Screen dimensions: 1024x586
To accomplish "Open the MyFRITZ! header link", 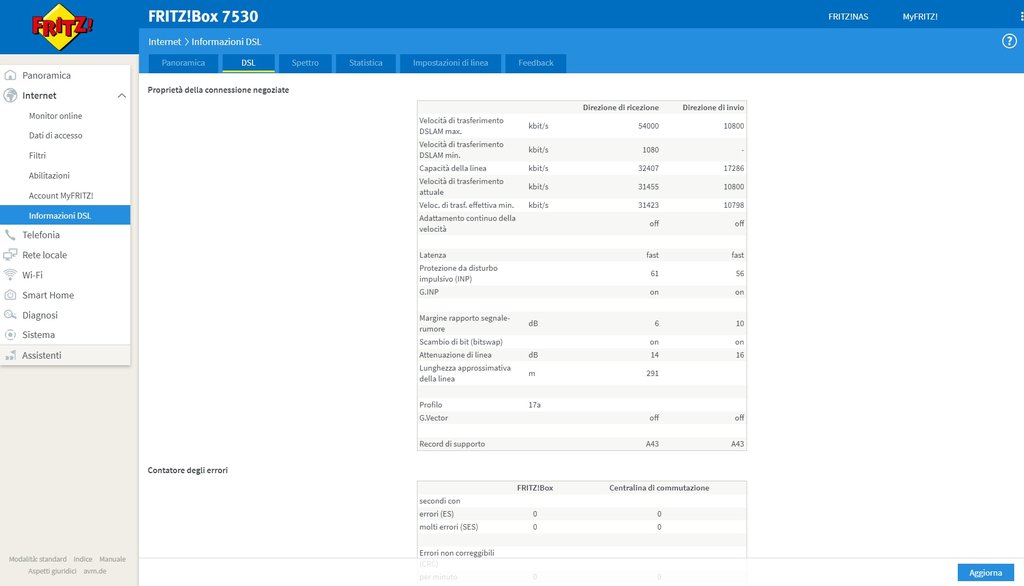I will tap(920, 16).
